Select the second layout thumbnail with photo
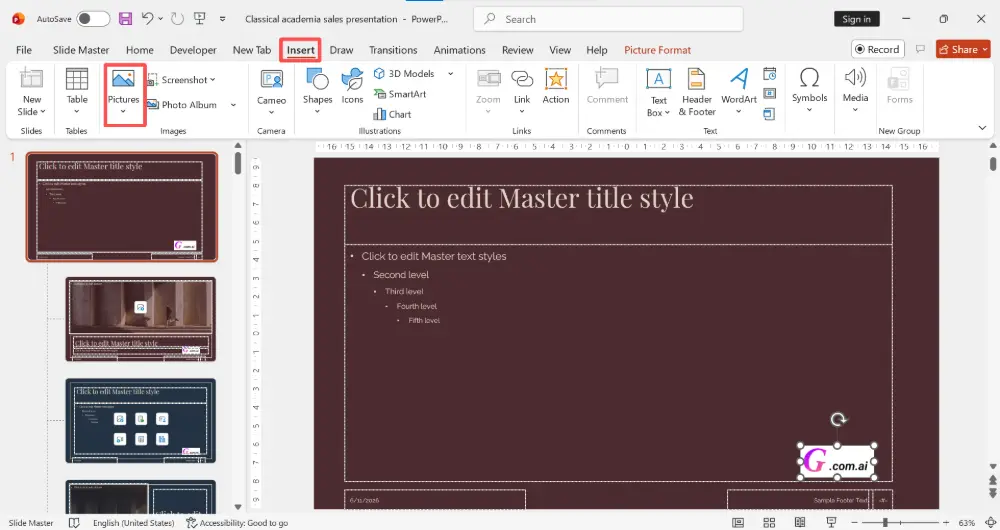 (140, 319)
